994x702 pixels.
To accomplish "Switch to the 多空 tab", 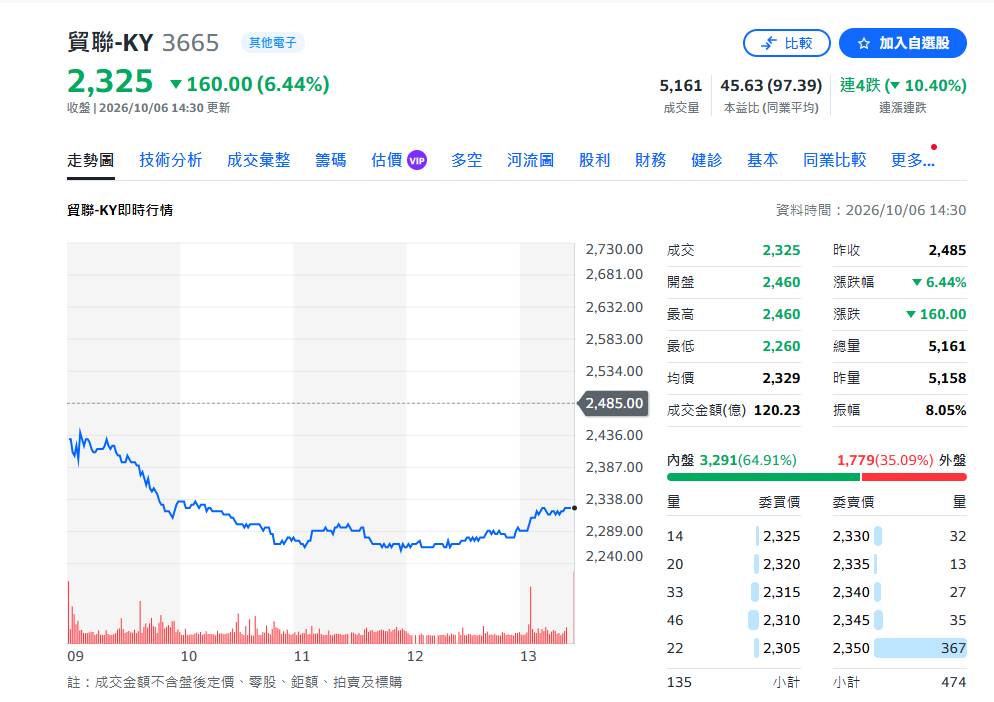I will (x=467, y=160).
